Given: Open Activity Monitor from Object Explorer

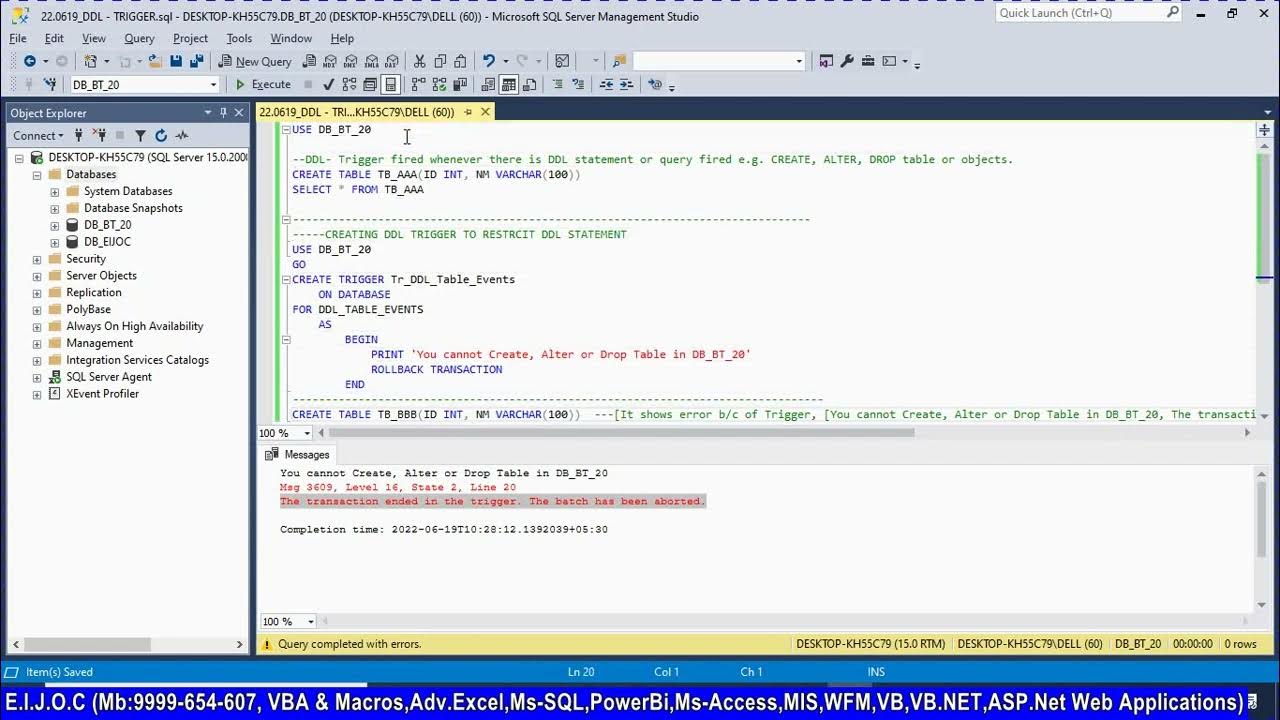Looking at the screenshot, I should (182, 135).
